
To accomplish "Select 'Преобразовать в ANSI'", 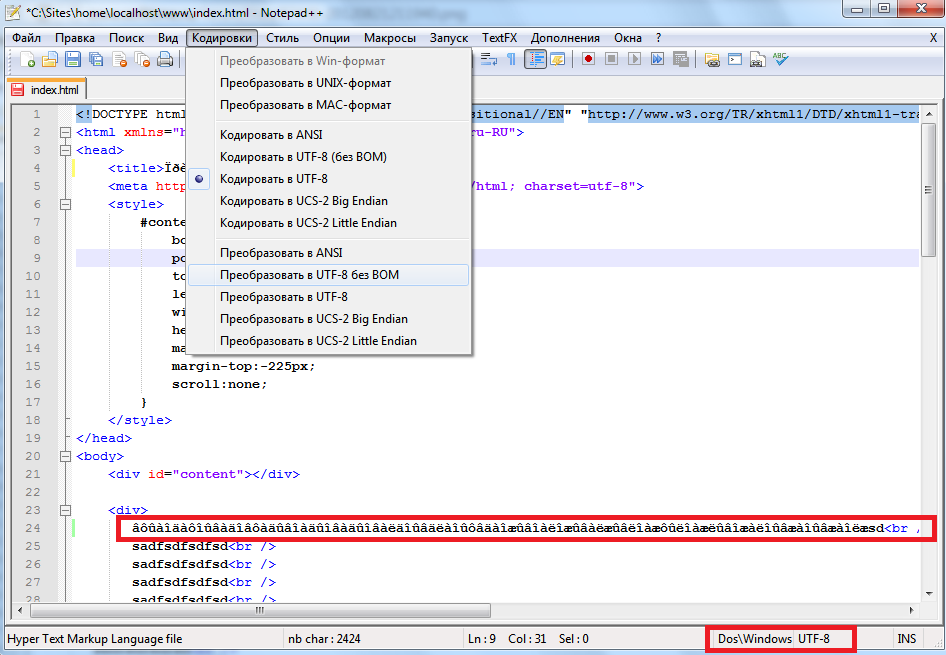I will 328,253.
